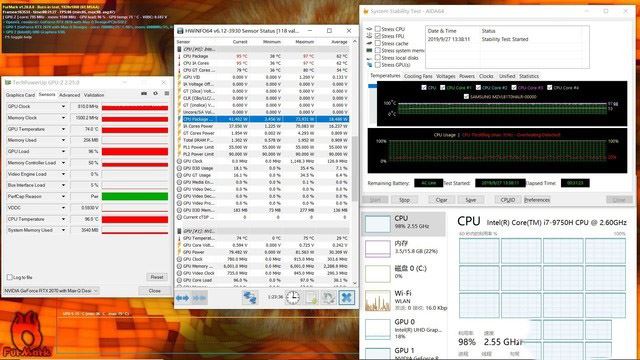The image size is (640, 360).
Task: Open CPU Temperature dropdown in GPU-Z
Action: coord(63,219)
